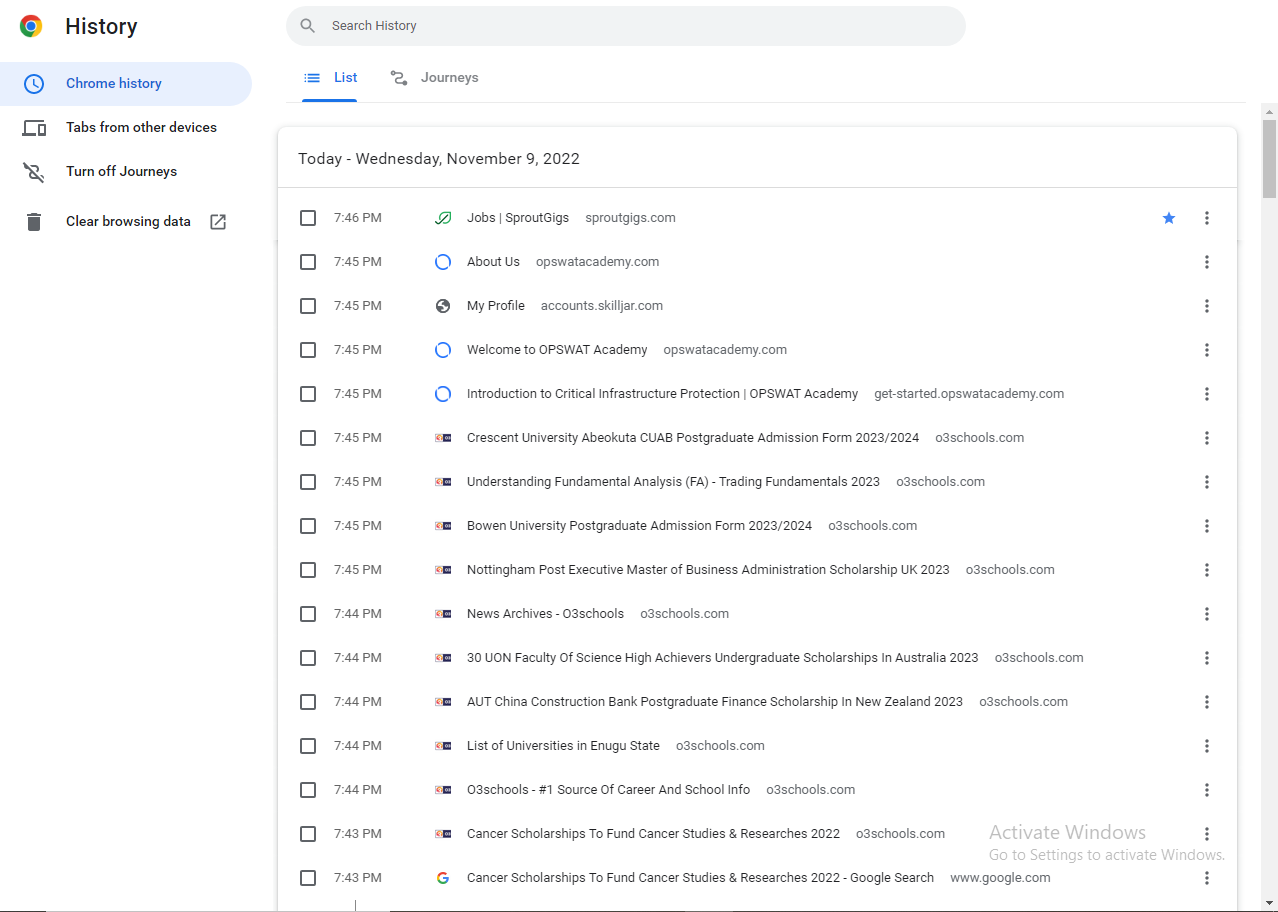The height and width of the screenshot is (912, 1278).
Task: Open the Jobs | SproutGigs link
Action: tap(518, 218)
